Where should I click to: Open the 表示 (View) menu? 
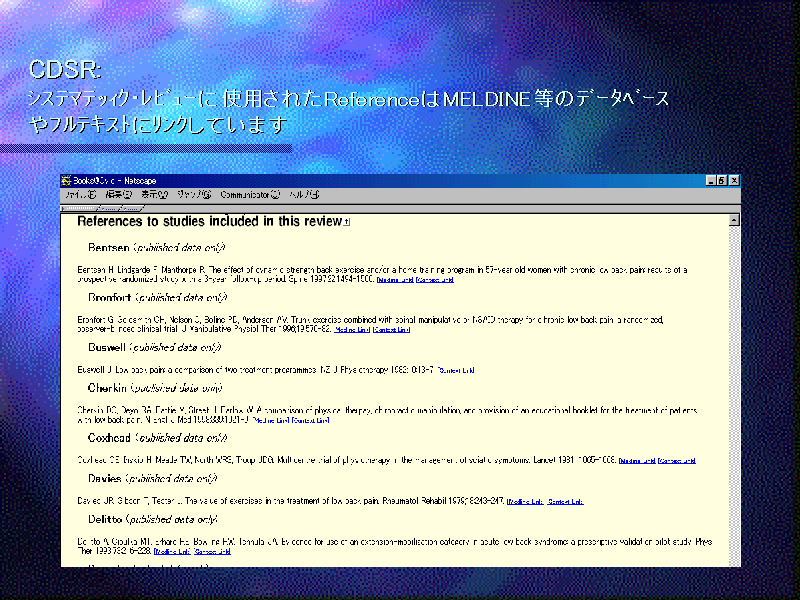pos(153,195)
